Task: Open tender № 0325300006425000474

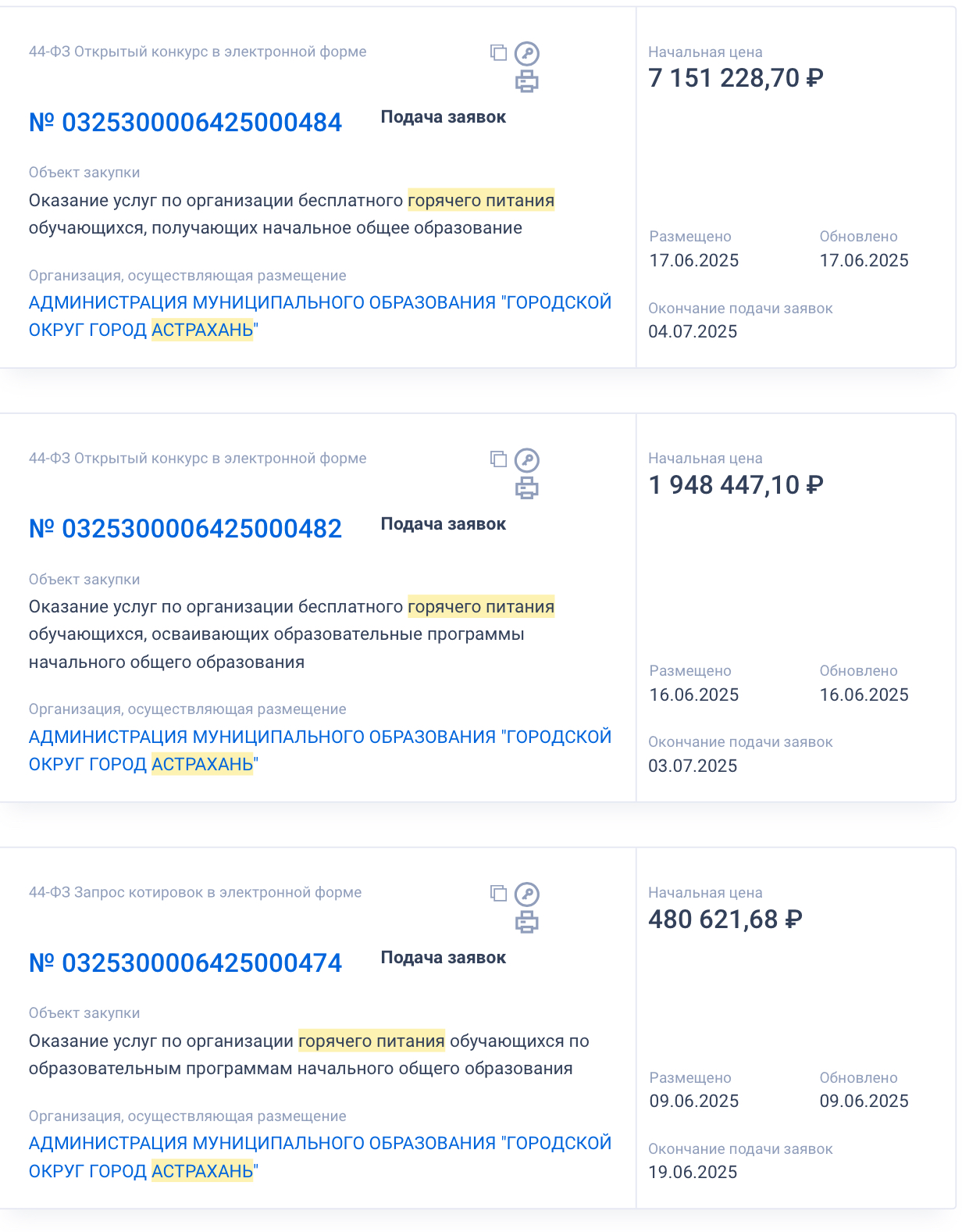Action: click(186, 962)
